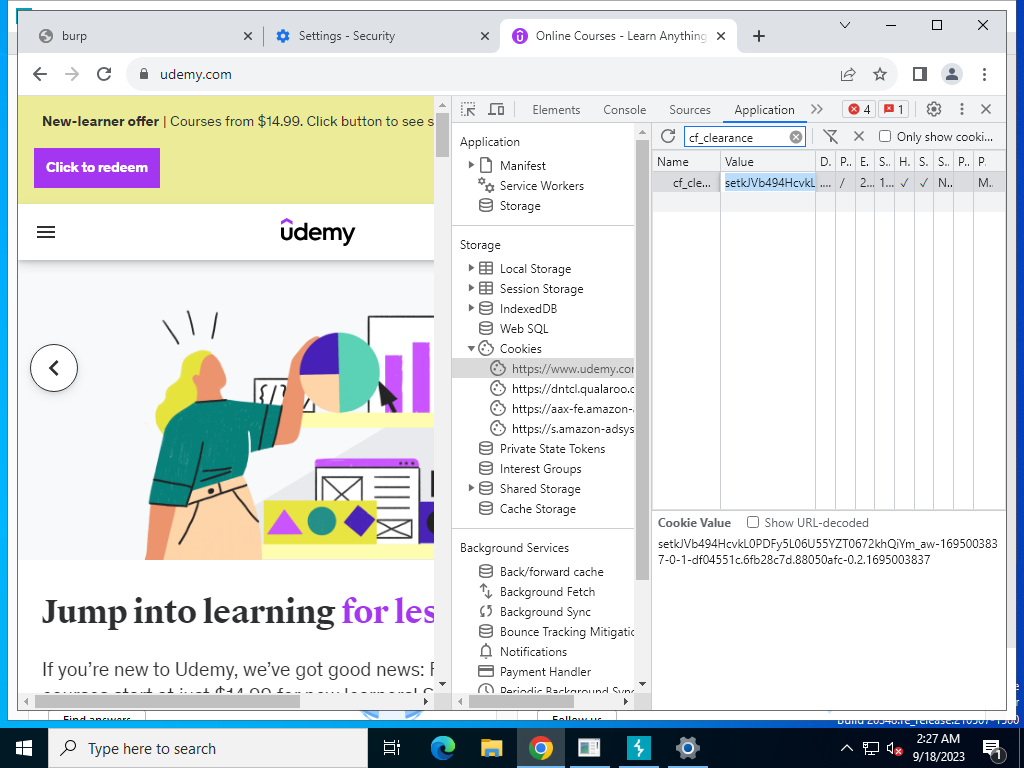This screenshot has height=768, width=1024.
Task: Select the inspect element picker icon
Action: coord(468,110)
